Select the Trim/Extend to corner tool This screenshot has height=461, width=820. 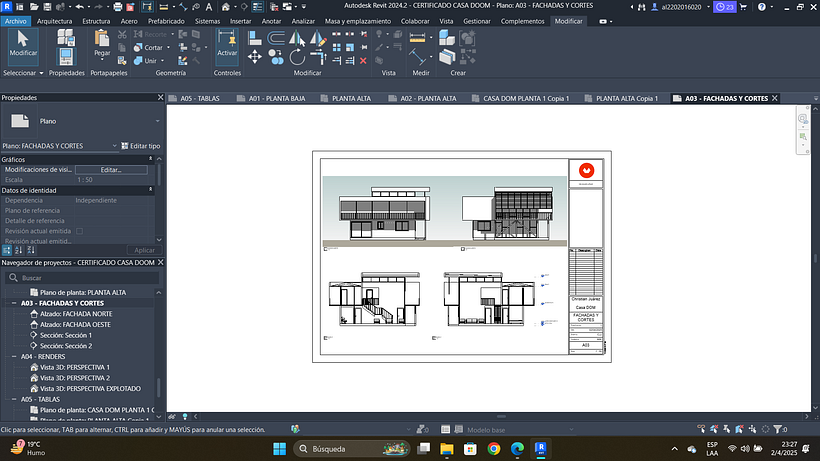(317, 56)
